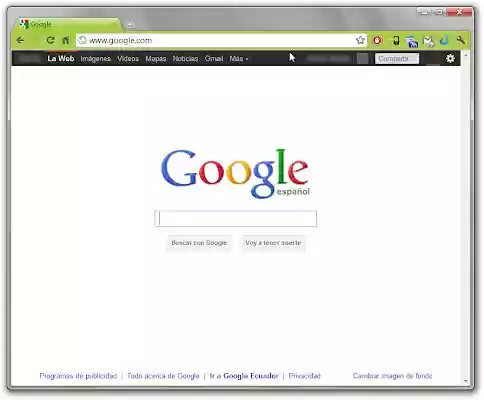Image resolution: width=484 pixels, height=400 pixels.
Task: Click Cambiar imagen de fondo link
Action: 392,376
